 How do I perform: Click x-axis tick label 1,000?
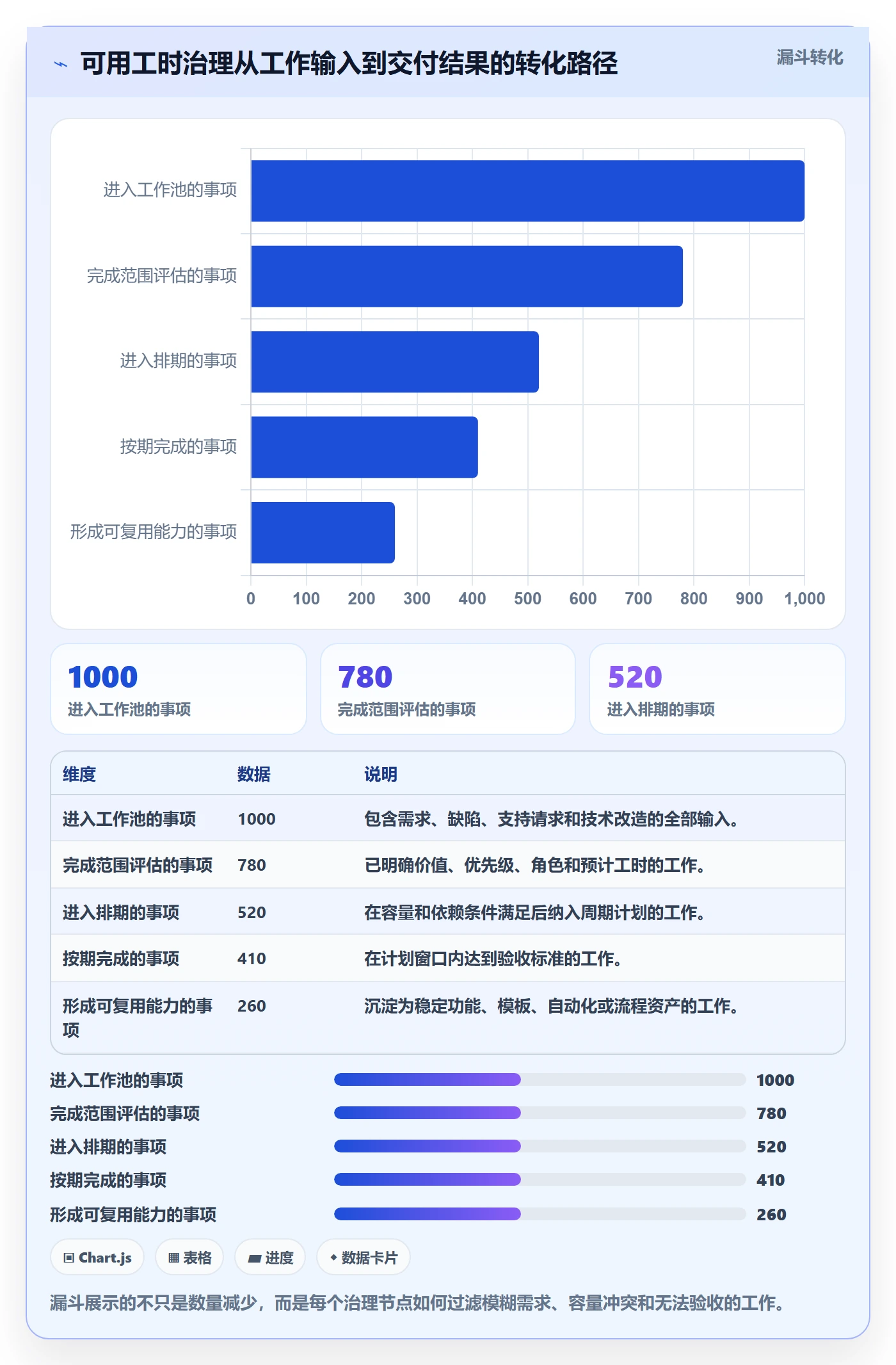tap(804, 599)
